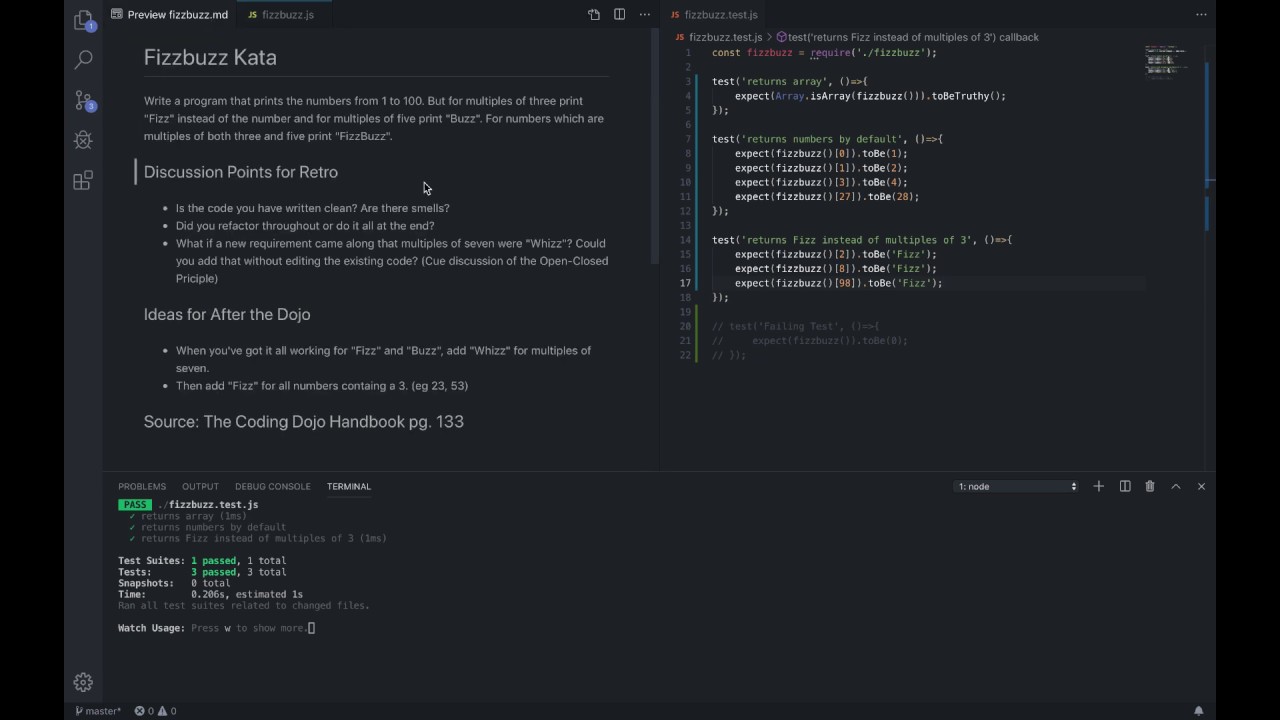Open the Manage gear menu
The image size is (1280, 720).
tap(84, 682)
